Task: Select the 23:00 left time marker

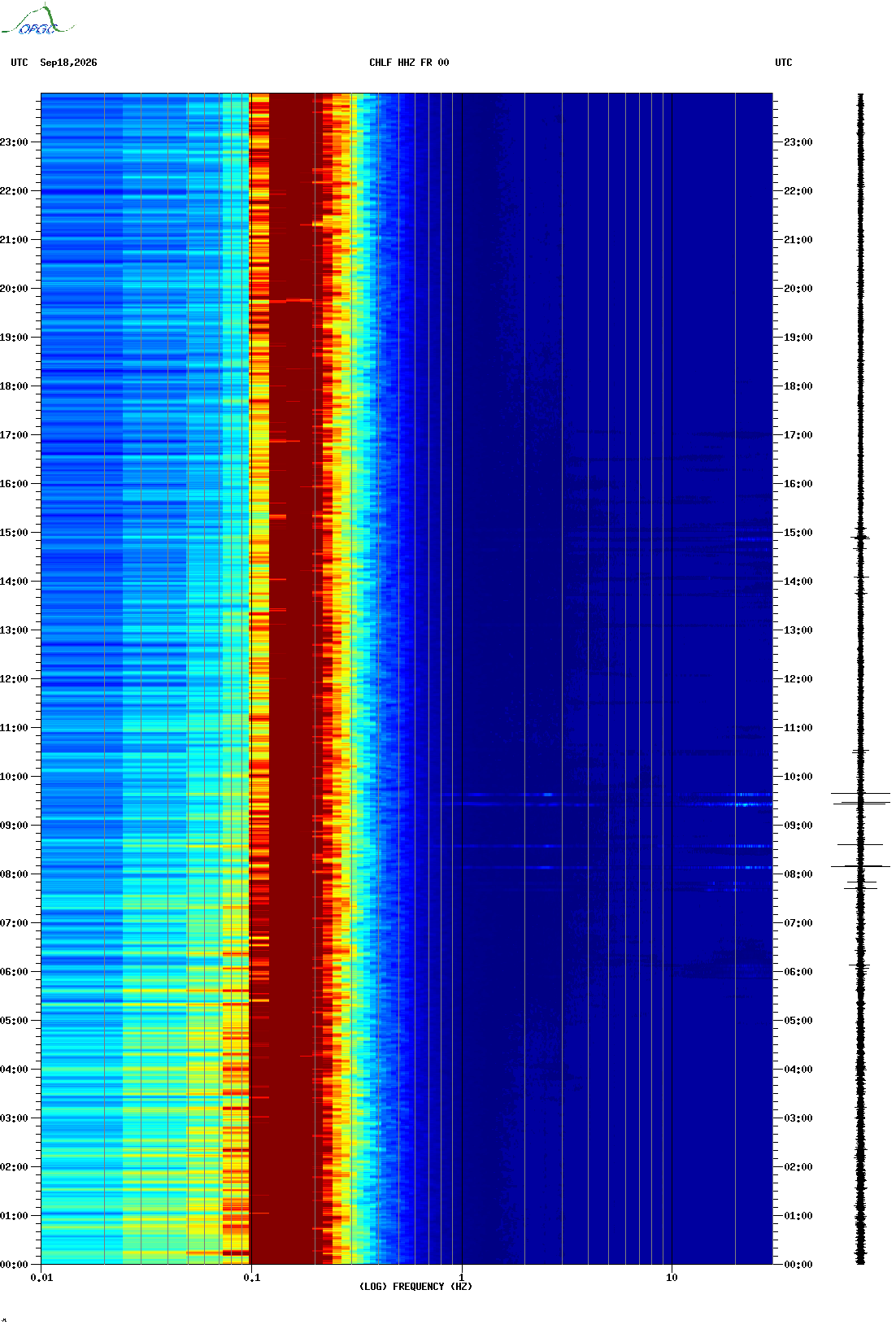Action: 14,142
